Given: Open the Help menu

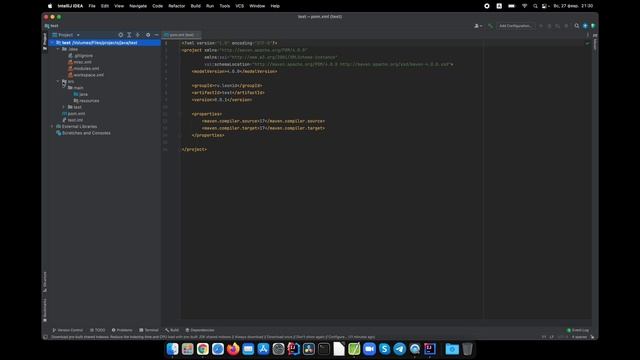Looking at the screenshot, I should pyautogui.click(x=275, y=6).
